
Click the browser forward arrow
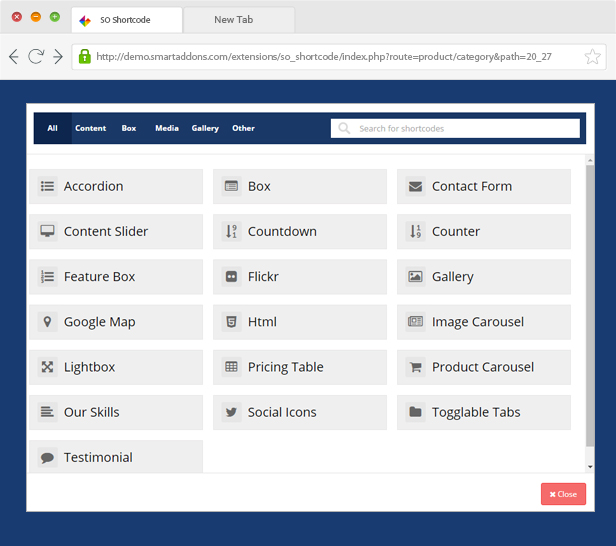[x=58, y=57]
